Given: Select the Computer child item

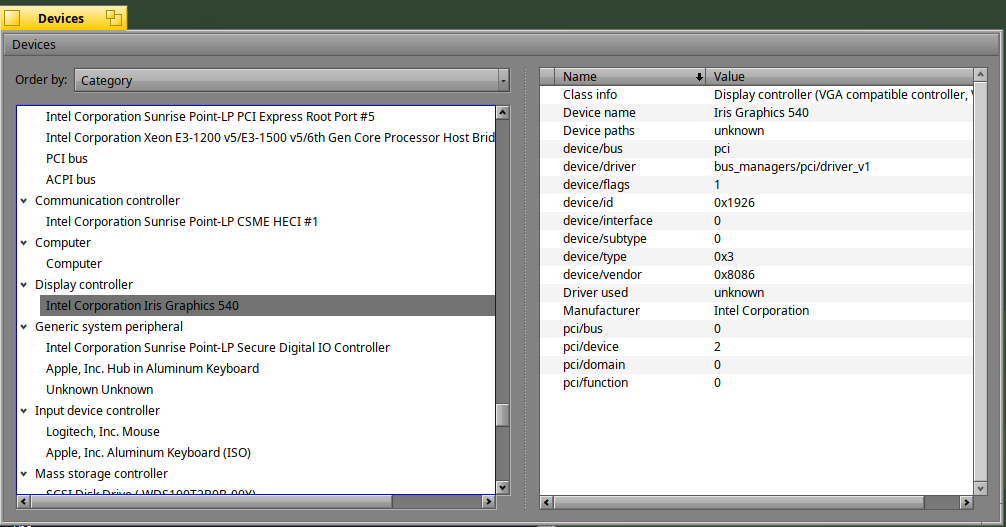Looking at the screenshot, I should pos(74,264).
